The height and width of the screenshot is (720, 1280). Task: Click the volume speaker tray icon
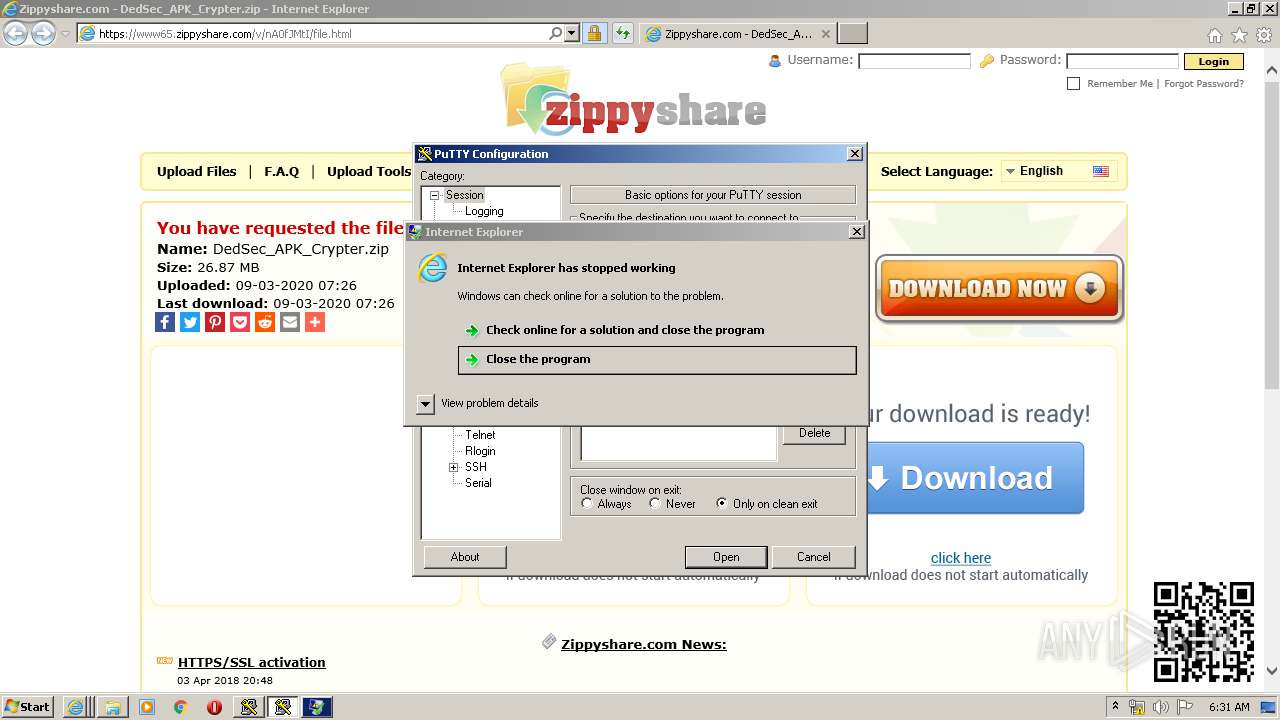point(1161,707)
